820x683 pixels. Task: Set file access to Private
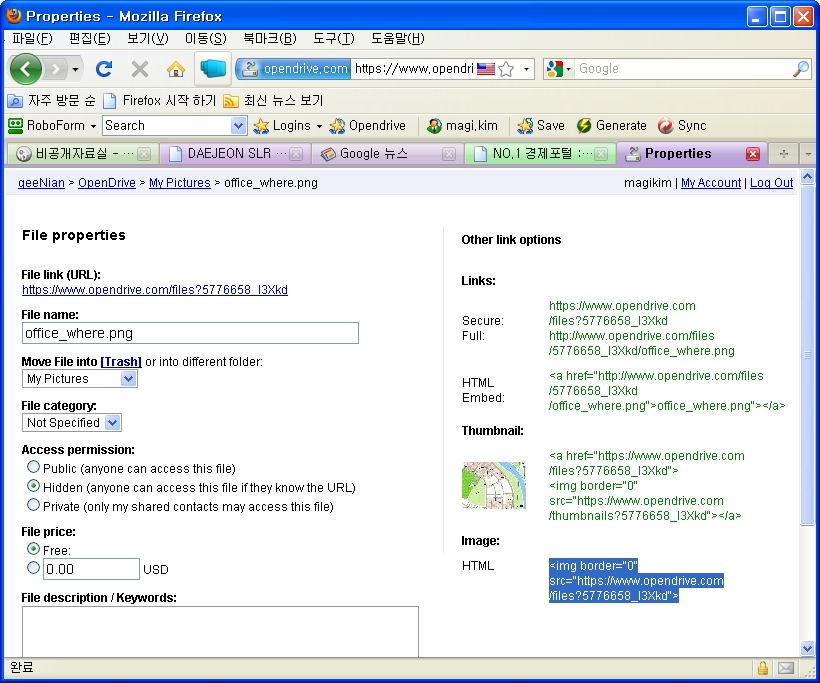click(x=32, y=504)
